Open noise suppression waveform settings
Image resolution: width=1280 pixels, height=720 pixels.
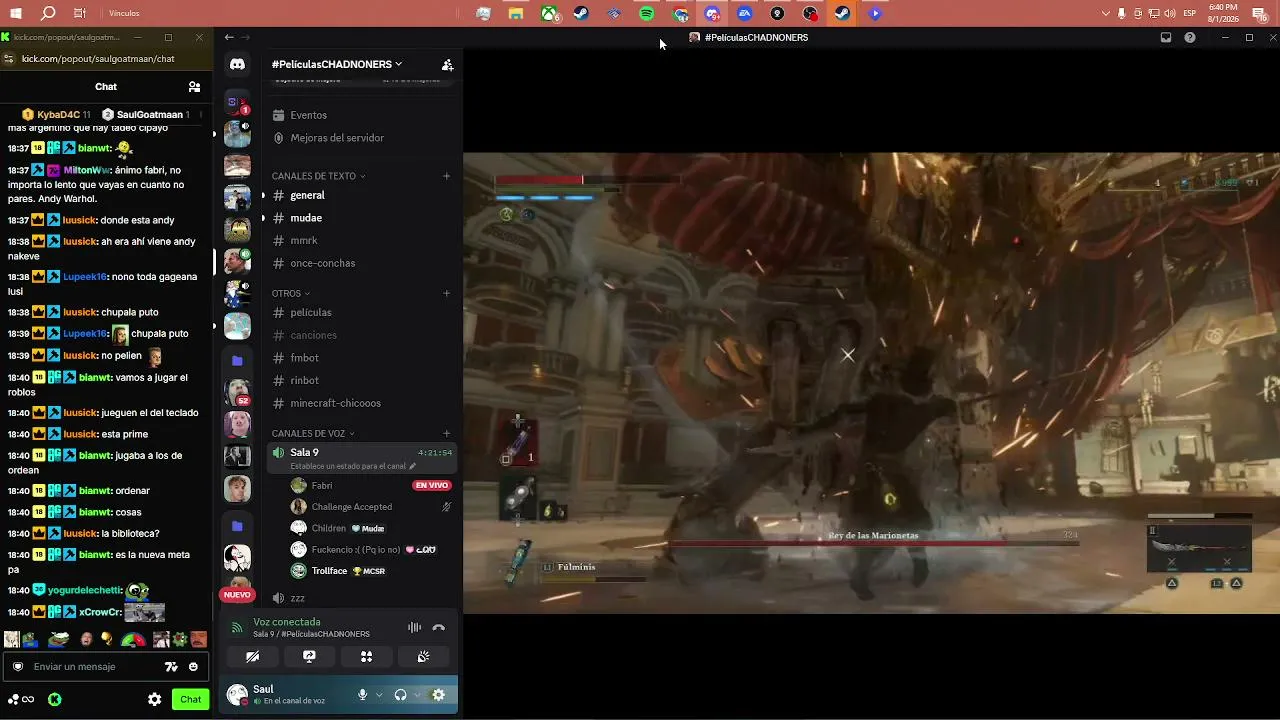pos(414,628)
